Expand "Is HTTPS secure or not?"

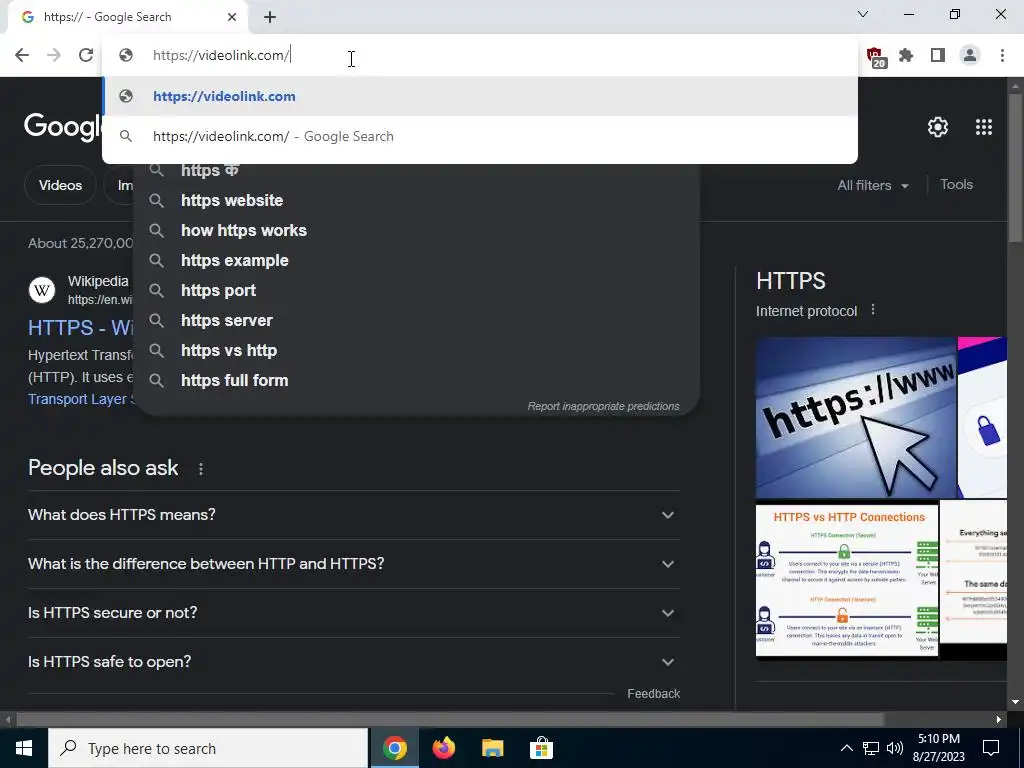pyautogui.click(x=353, y=613)
